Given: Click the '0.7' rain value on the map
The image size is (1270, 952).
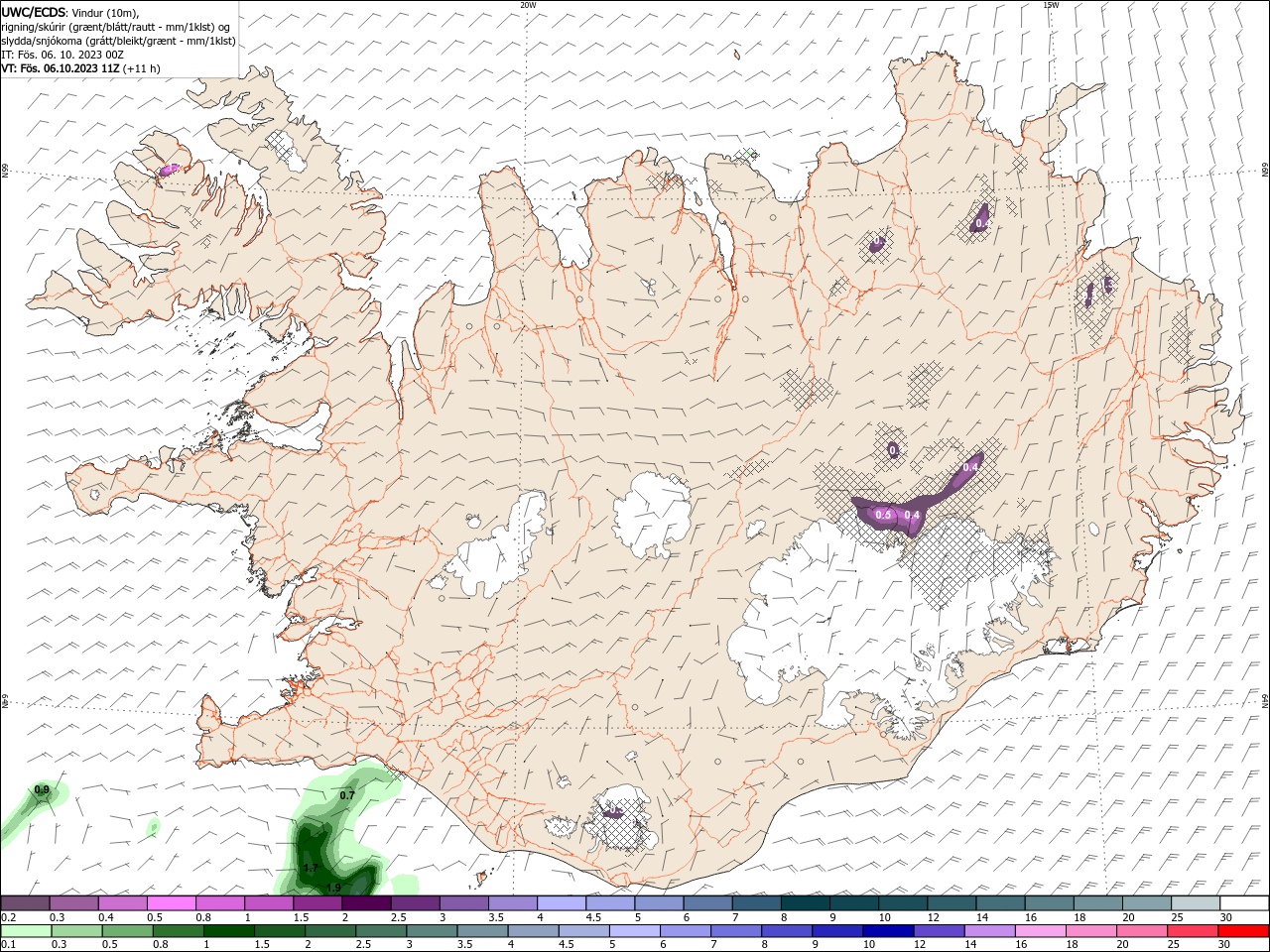Looking at the screenshot, I should (347, 795).
